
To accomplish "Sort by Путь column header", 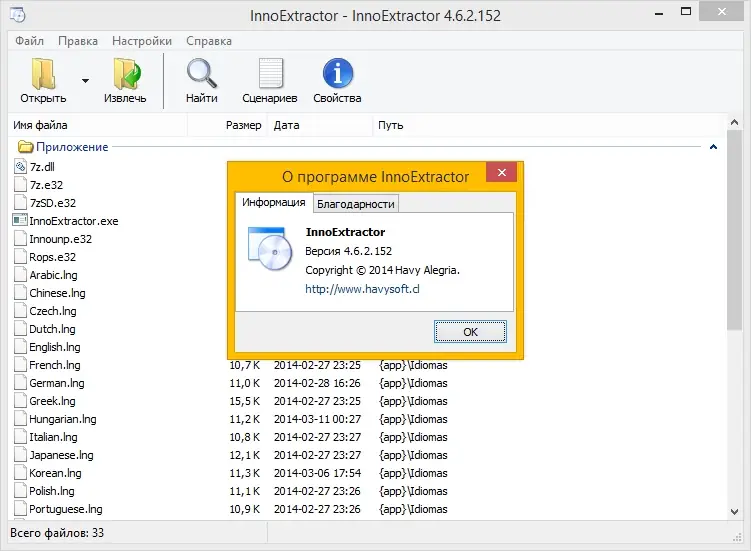I will tap(548, 125).
